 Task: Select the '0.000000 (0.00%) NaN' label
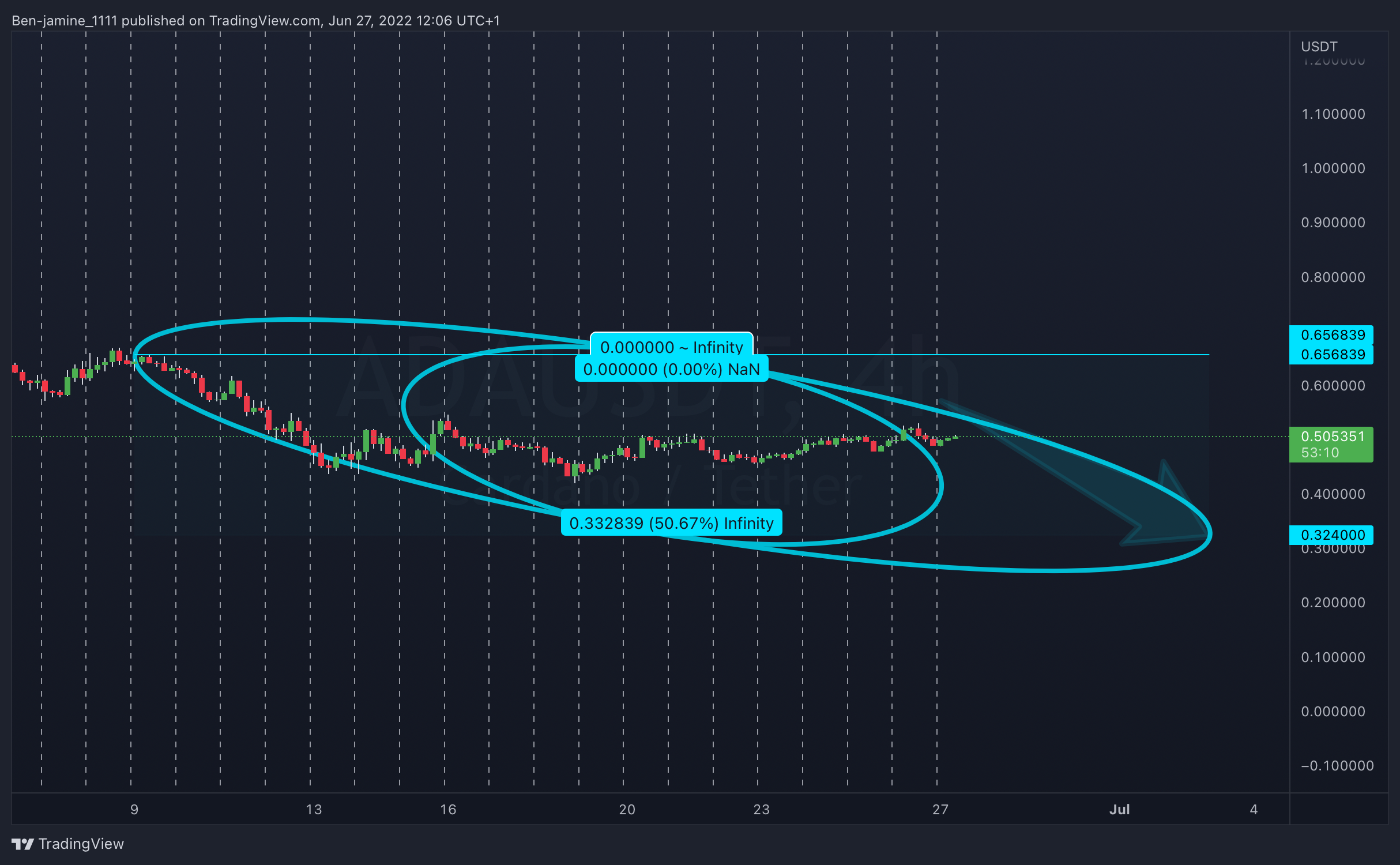(672, 369)
